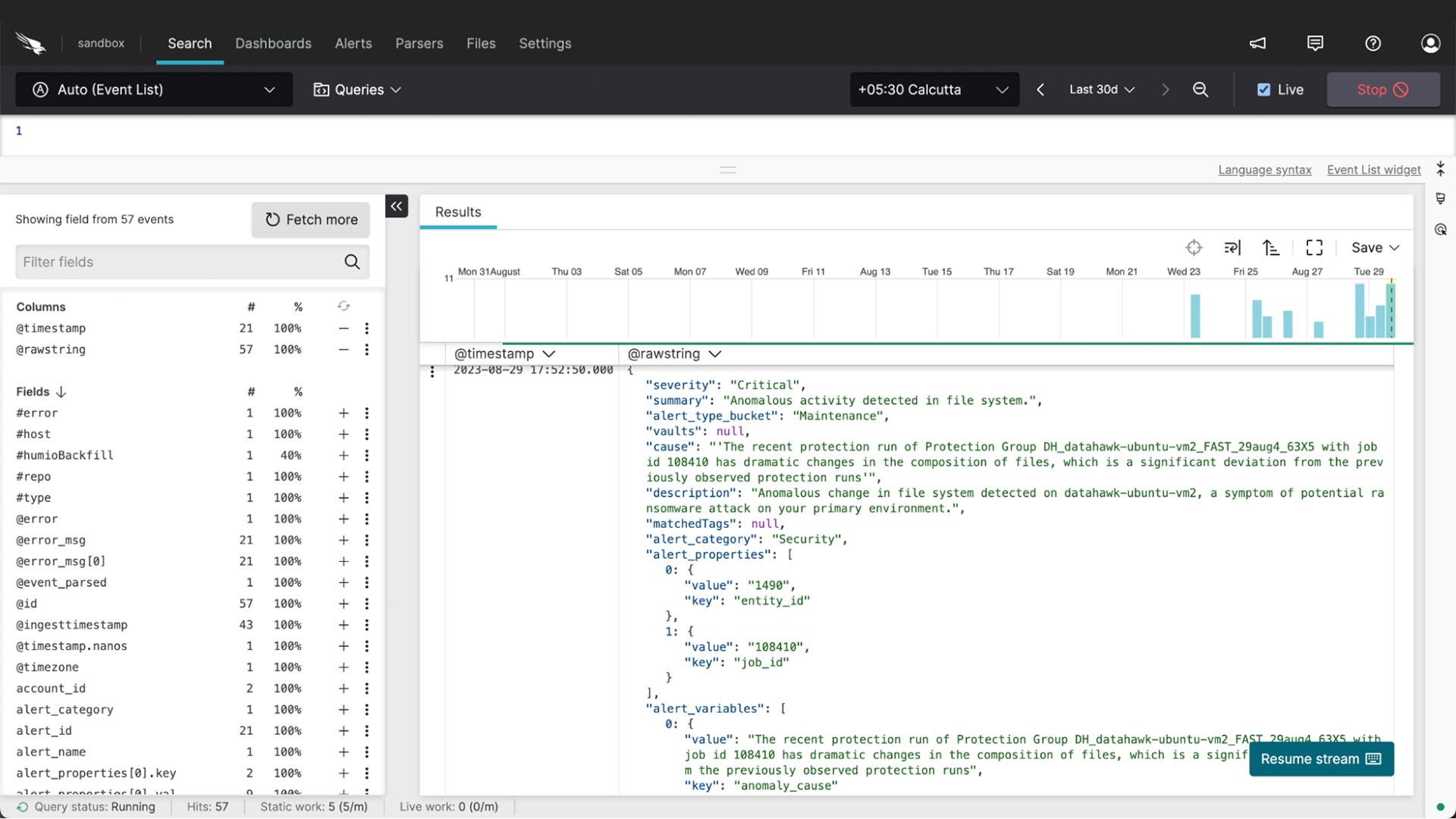The height and width of the screenshot is (819, 1456).
Task: Click the zoom out time magnifier icon
Action: [1200, 89]
